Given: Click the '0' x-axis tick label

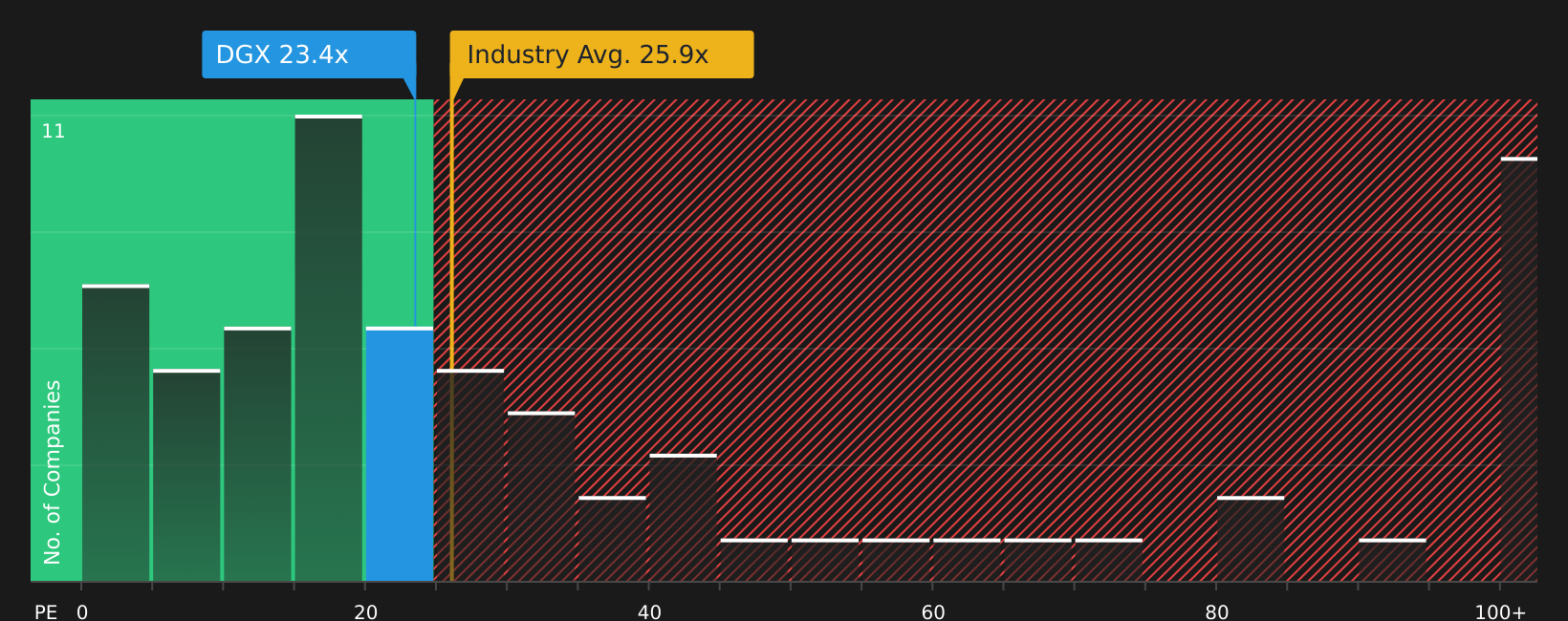Looking at the screenshot, I should (x=82, y=612).
